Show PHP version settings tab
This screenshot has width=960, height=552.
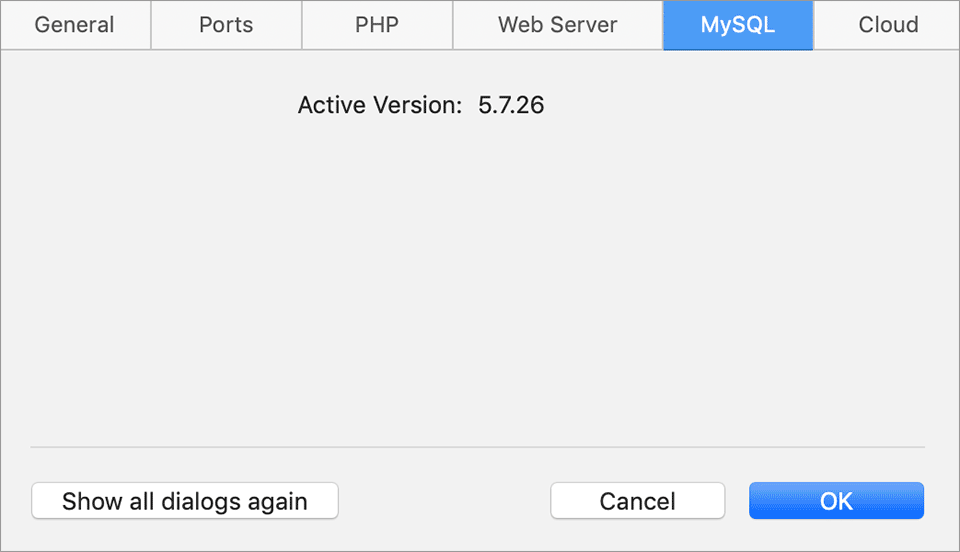pyautogui.click(x=377, y=25)
